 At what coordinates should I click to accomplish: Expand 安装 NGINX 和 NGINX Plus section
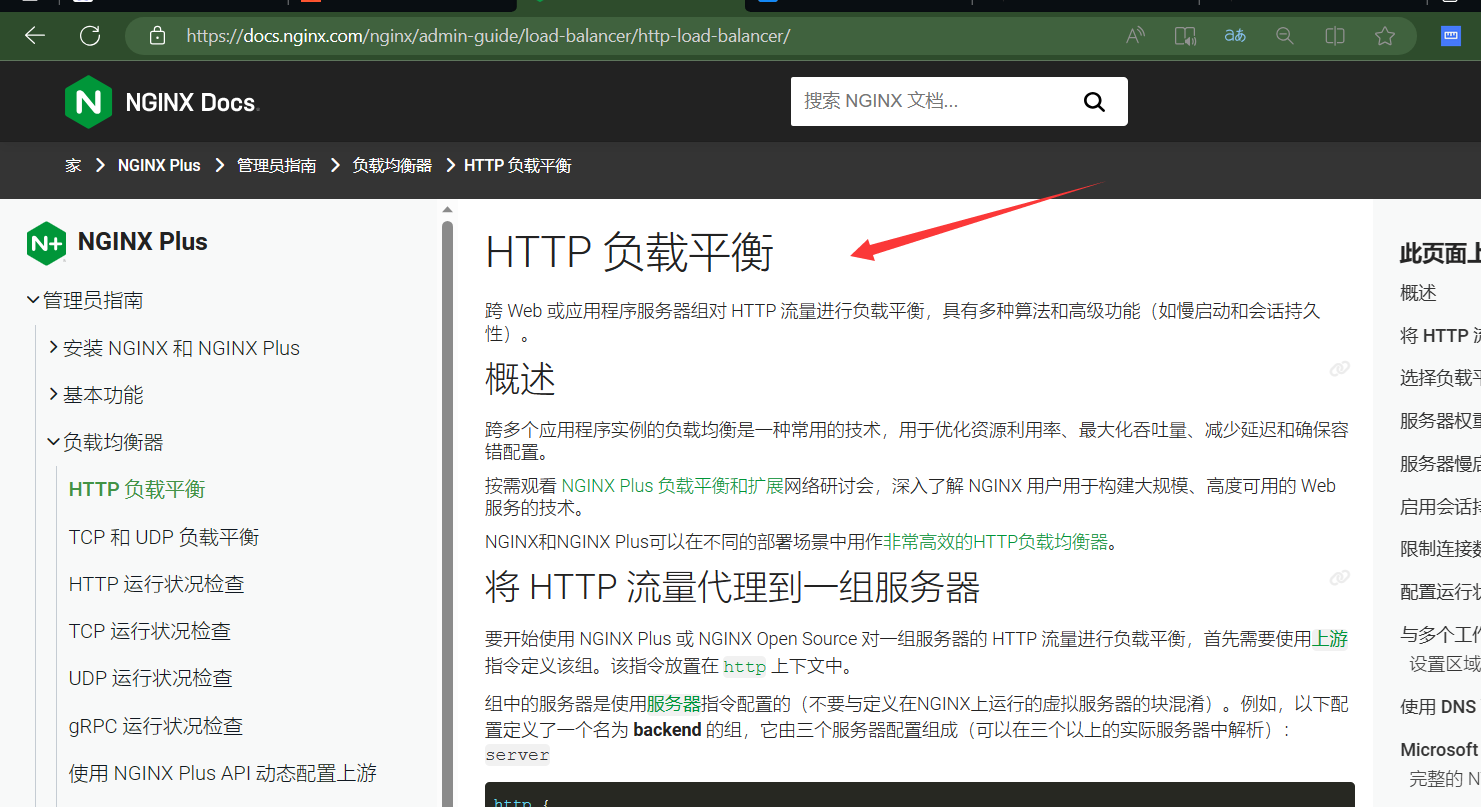pyautogui.click(x=54, y=347)
